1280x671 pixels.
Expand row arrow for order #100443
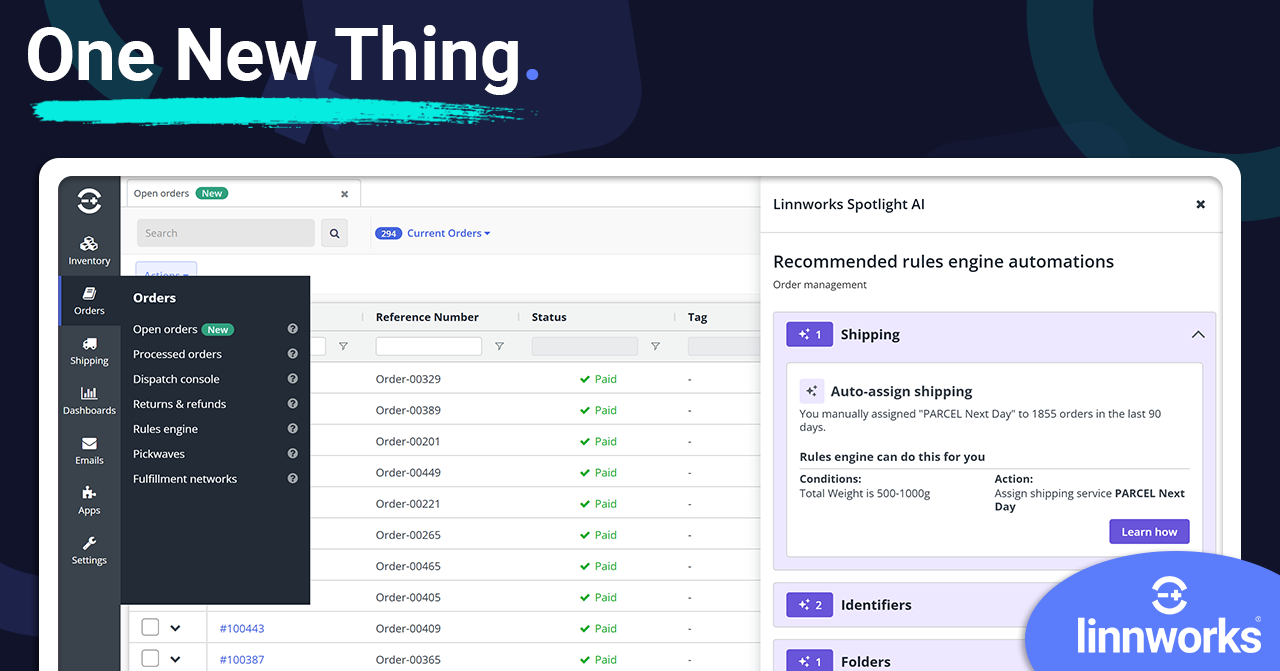coord(176,628)
